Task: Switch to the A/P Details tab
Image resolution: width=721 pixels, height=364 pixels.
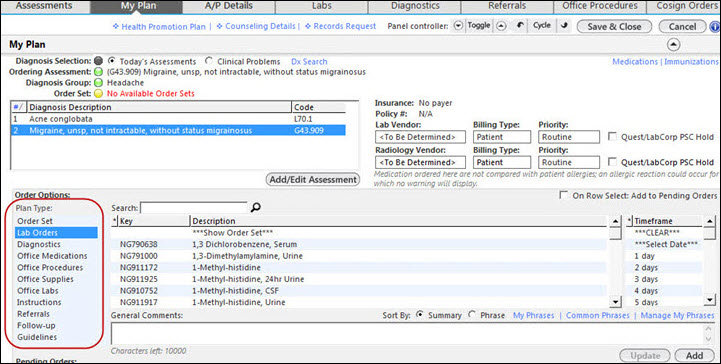Action: click(229, 6)
